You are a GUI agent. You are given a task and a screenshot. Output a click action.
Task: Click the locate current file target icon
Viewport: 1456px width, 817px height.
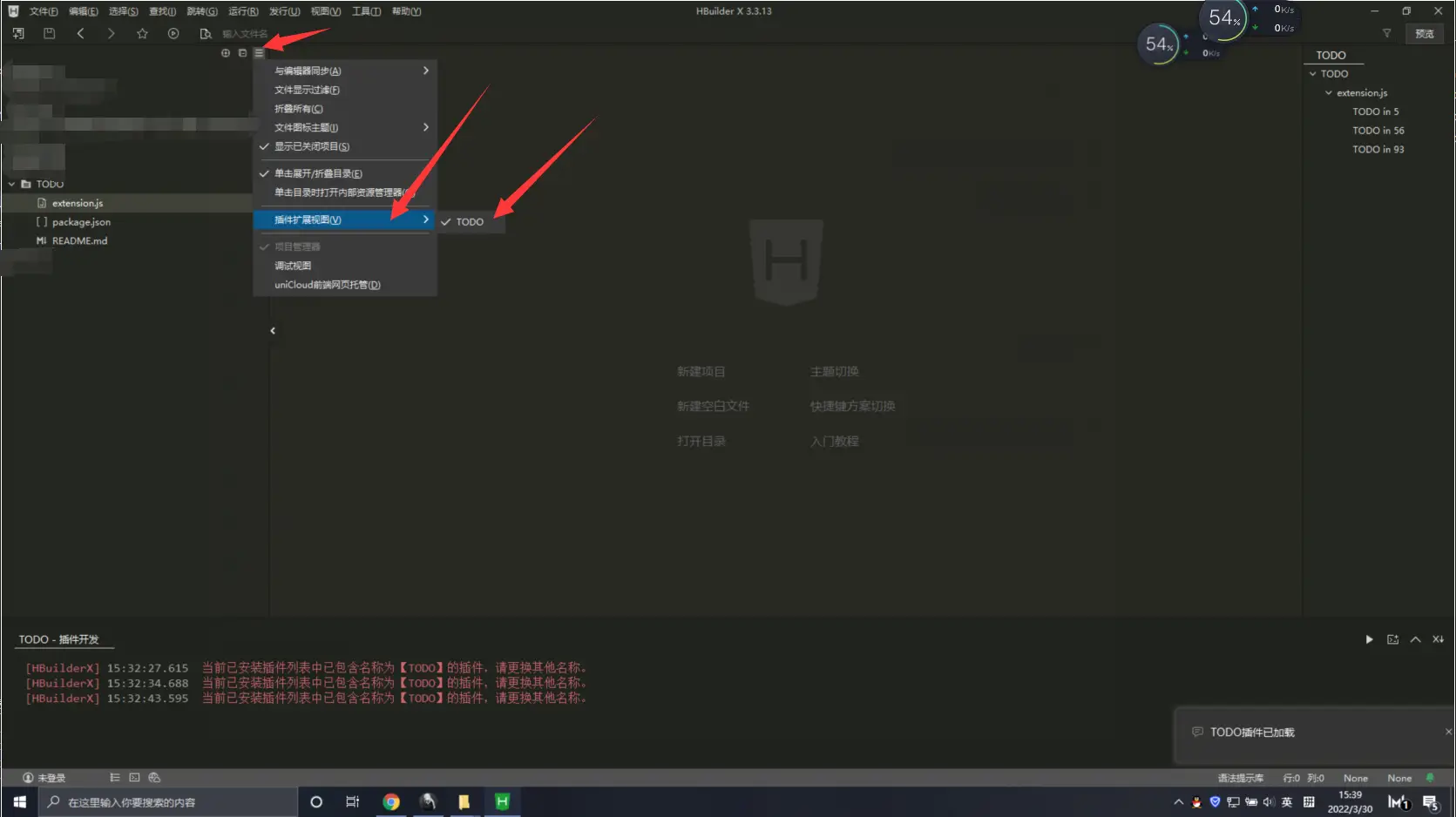(226, 53)
